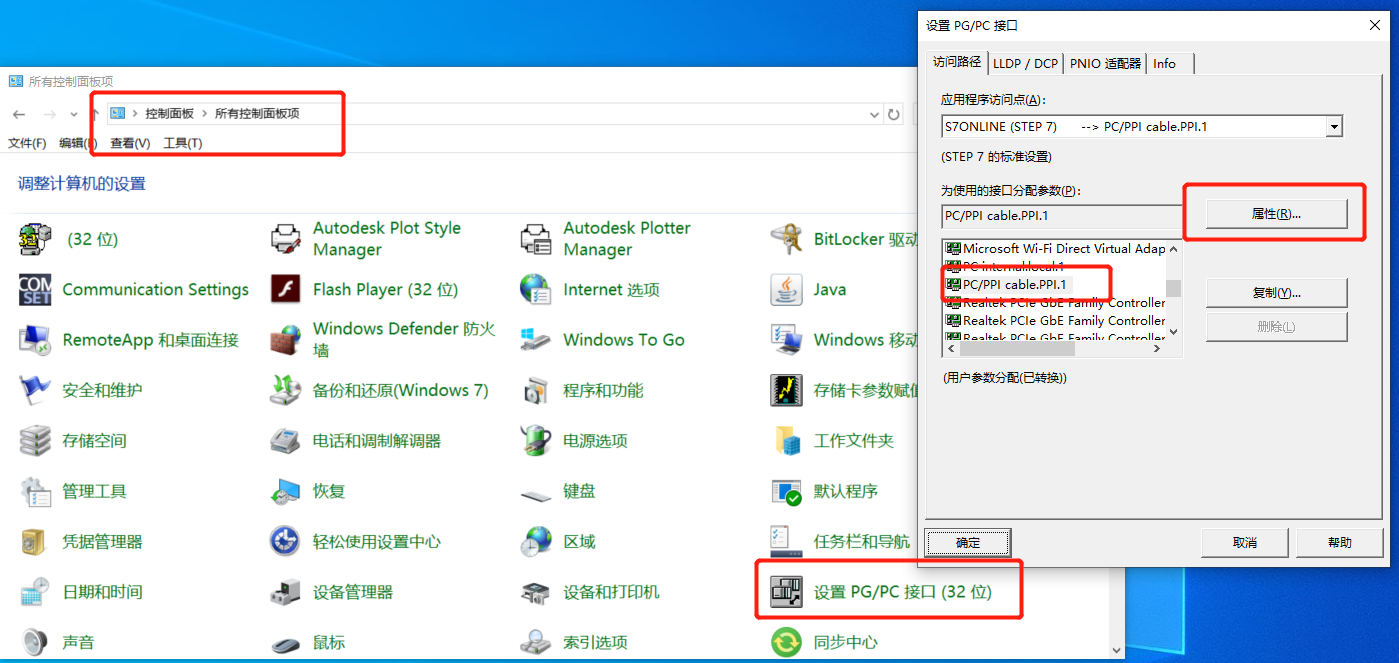Open the 声音 speaker icon
The height and width of the screenshot is (663, 1399).
point(35,641)
